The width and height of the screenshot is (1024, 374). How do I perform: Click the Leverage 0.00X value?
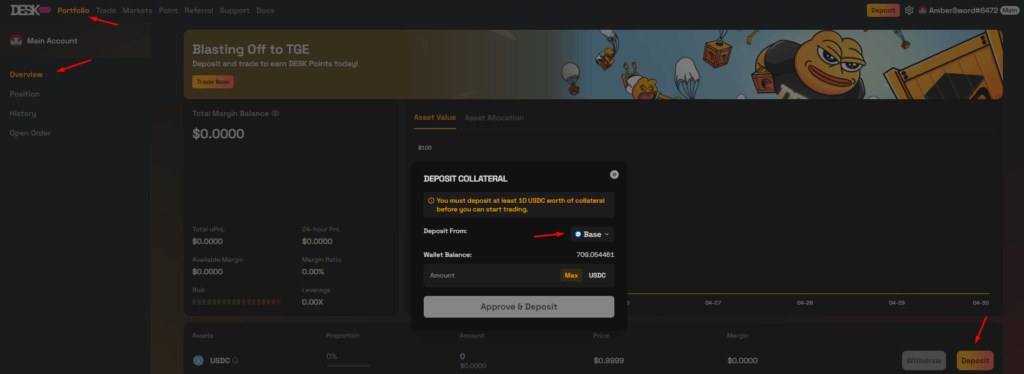[313, 302]
